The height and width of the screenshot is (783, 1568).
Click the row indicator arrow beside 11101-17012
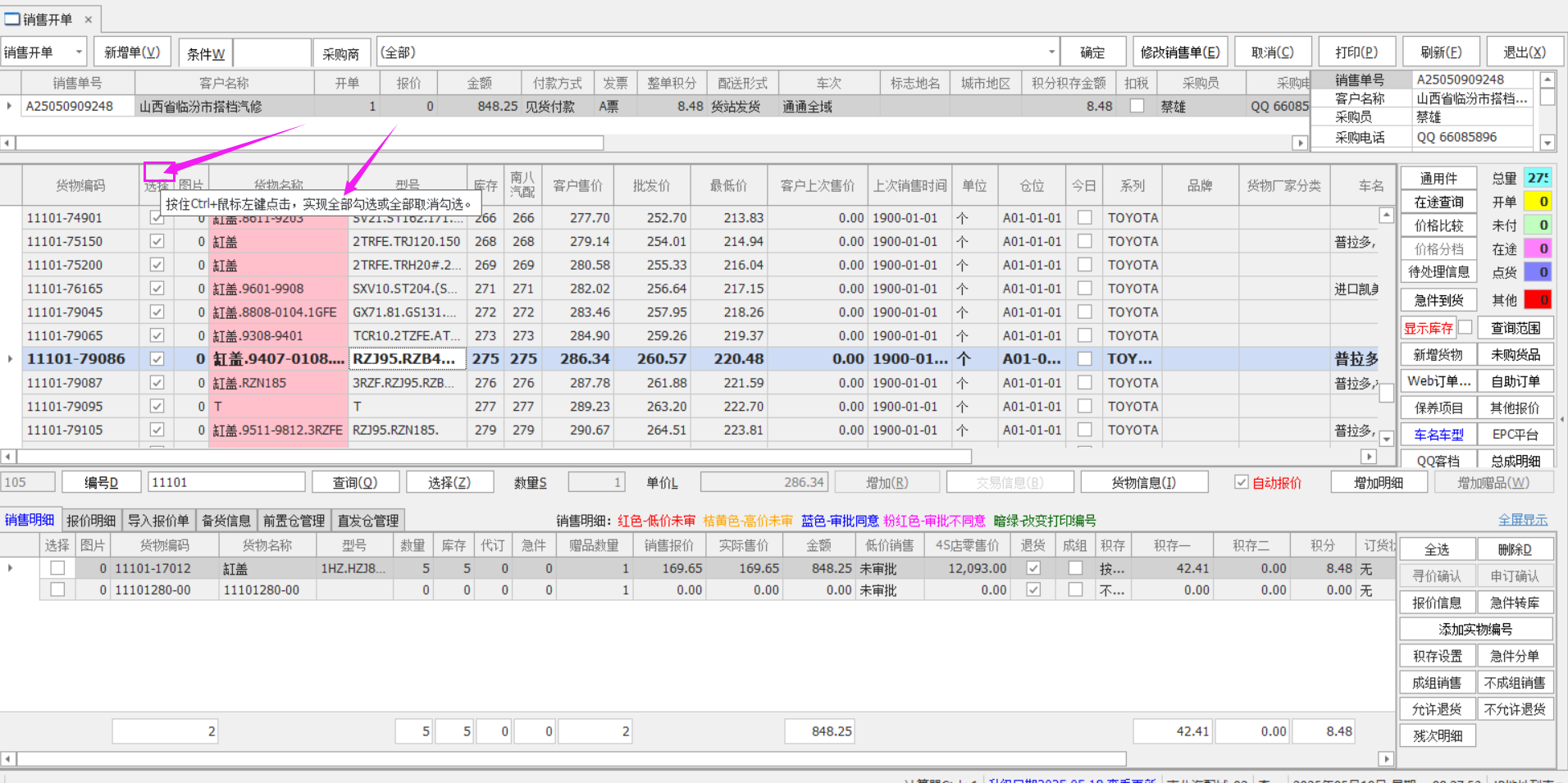click(10, 567)
